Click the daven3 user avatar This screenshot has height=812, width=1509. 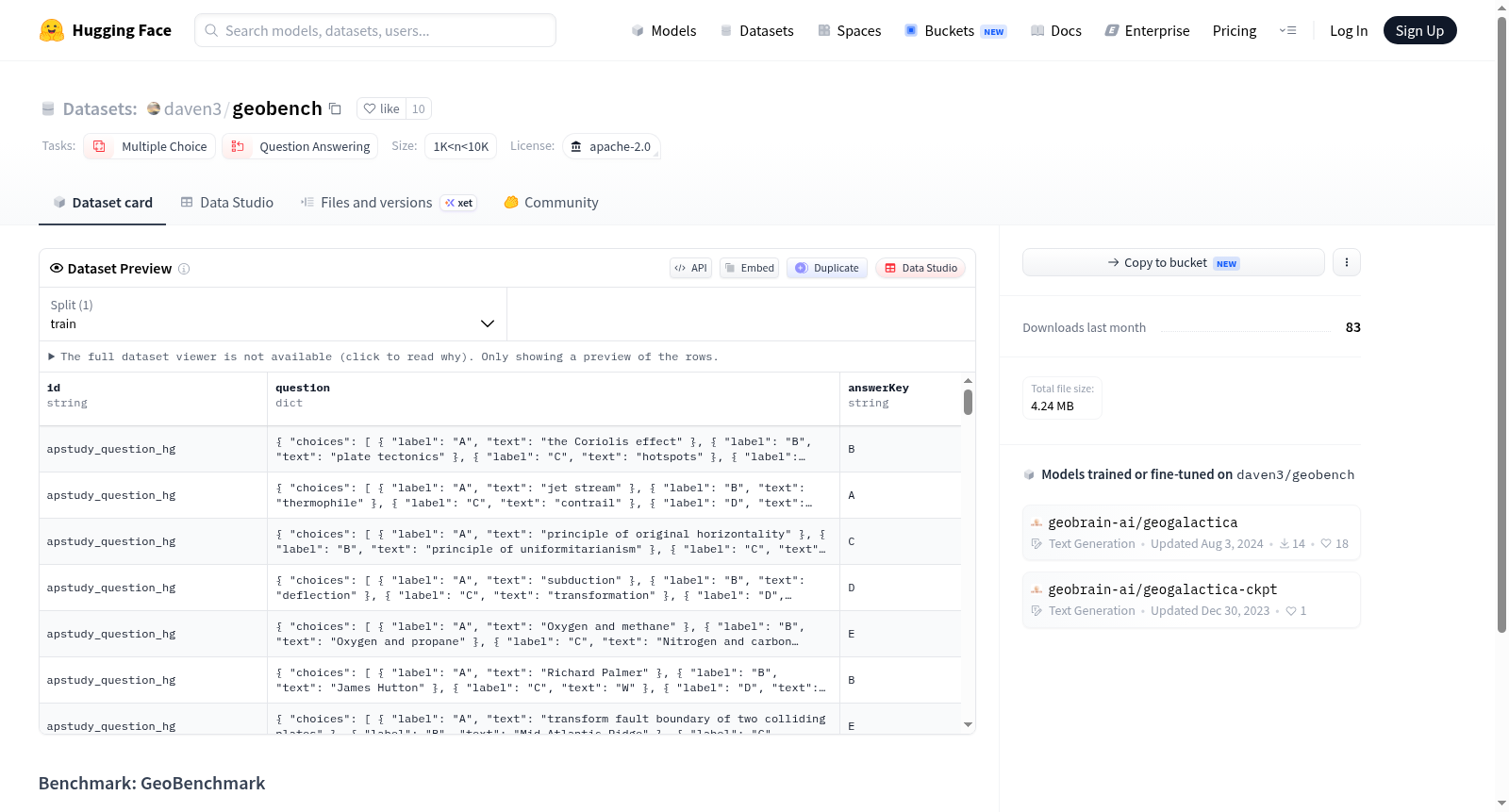(x=154, y=108)
